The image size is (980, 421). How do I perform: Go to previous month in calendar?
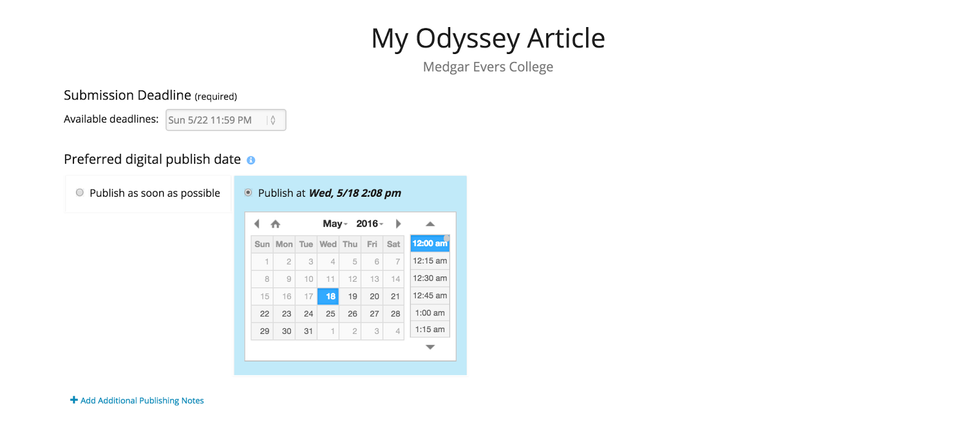(x=257, y=224)
